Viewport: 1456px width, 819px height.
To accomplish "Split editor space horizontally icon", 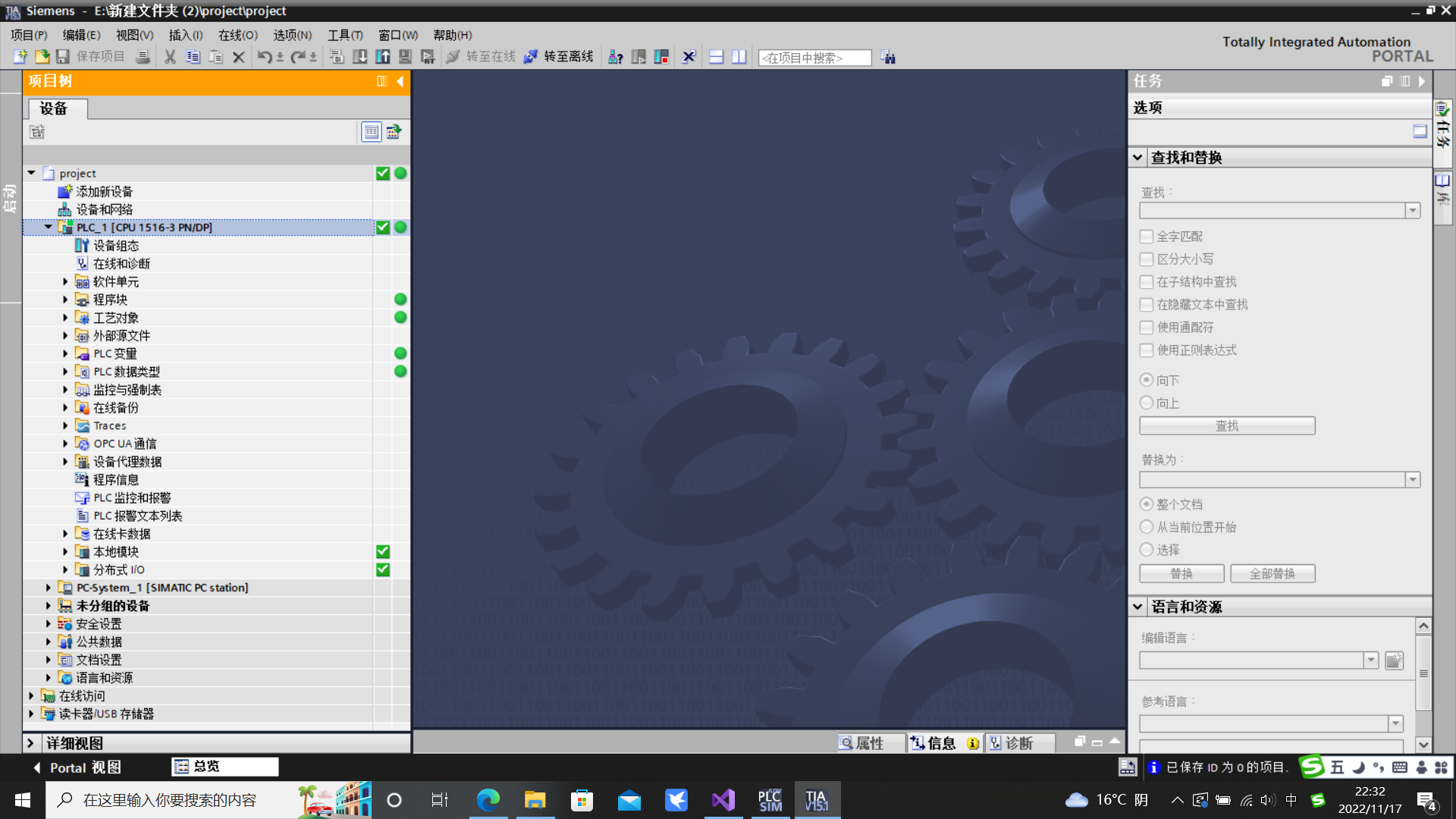I will click(716, 57).
